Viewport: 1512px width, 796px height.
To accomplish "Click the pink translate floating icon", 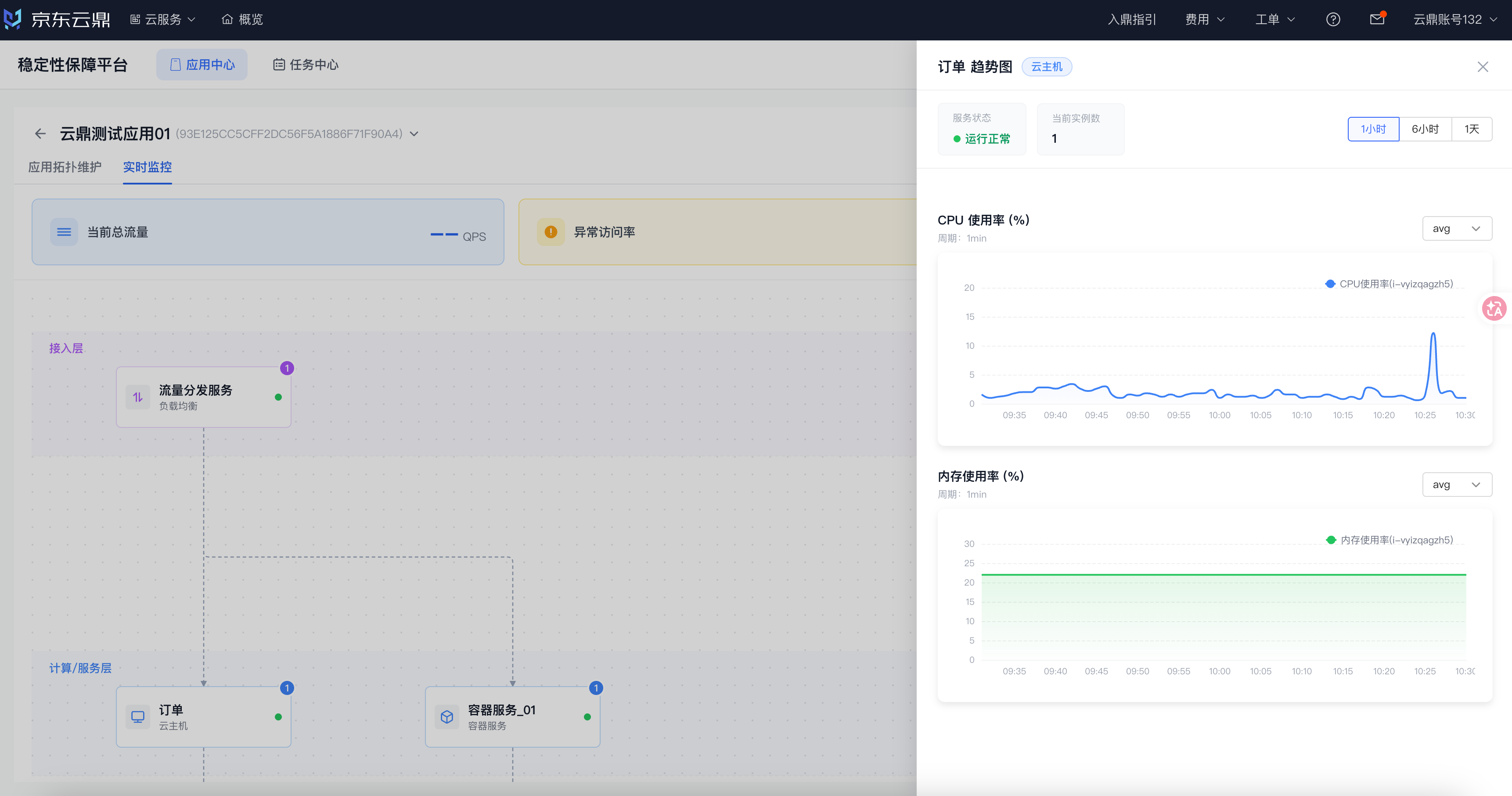I will [x=1494, y=308].
